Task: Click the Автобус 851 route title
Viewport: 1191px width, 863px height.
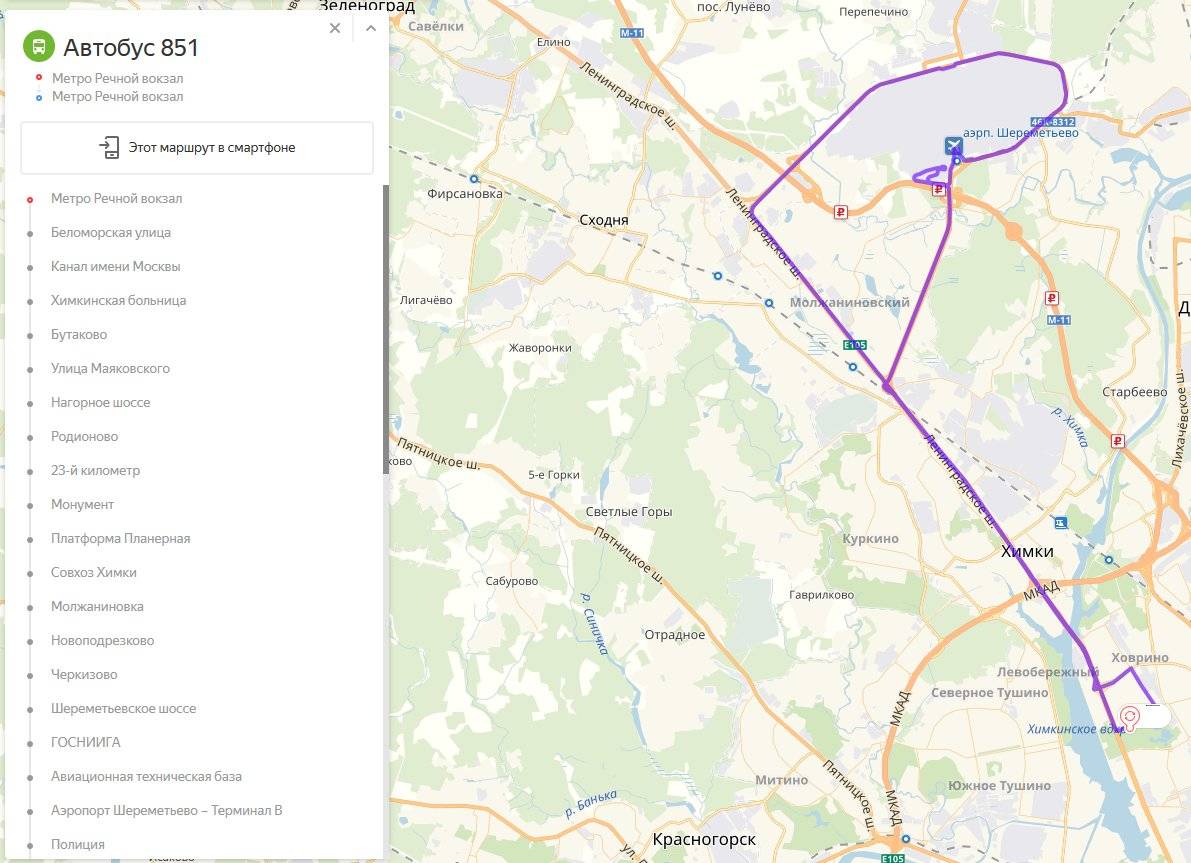Action: click(x=131, y=47)
